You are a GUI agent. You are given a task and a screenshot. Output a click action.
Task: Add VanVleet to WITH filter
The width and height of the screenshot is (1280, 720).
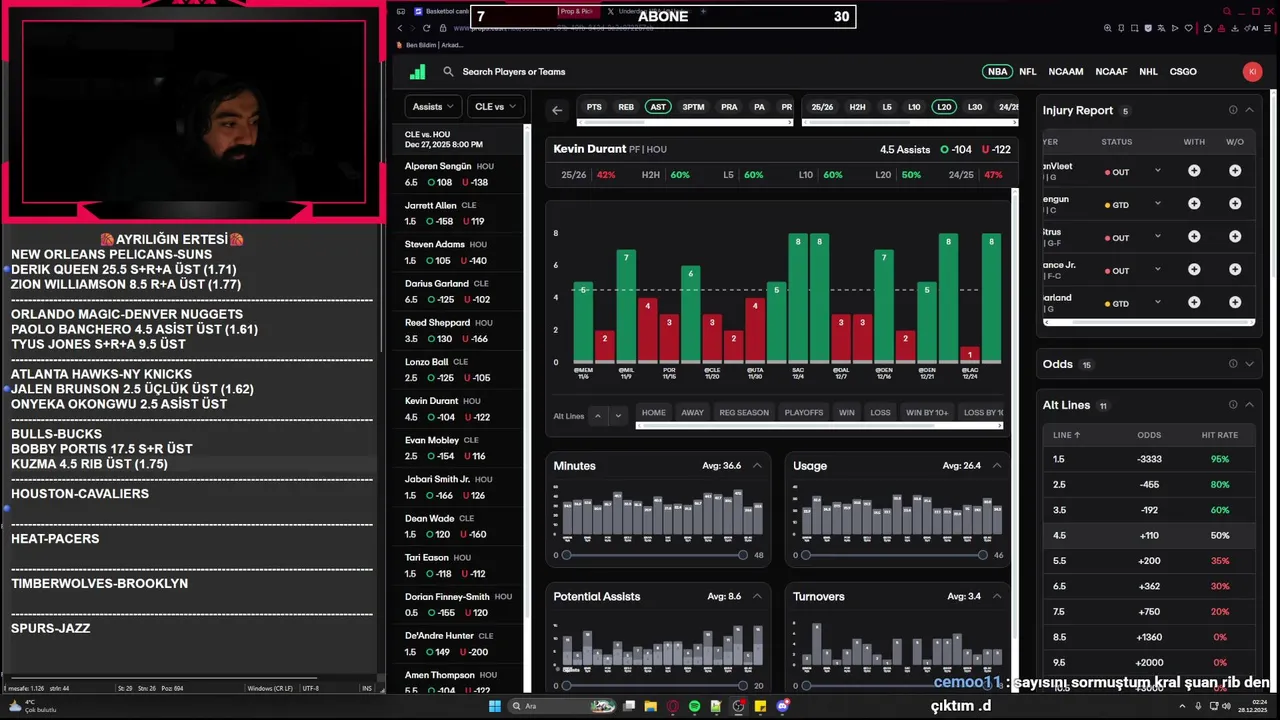[x=1194, y=171]
